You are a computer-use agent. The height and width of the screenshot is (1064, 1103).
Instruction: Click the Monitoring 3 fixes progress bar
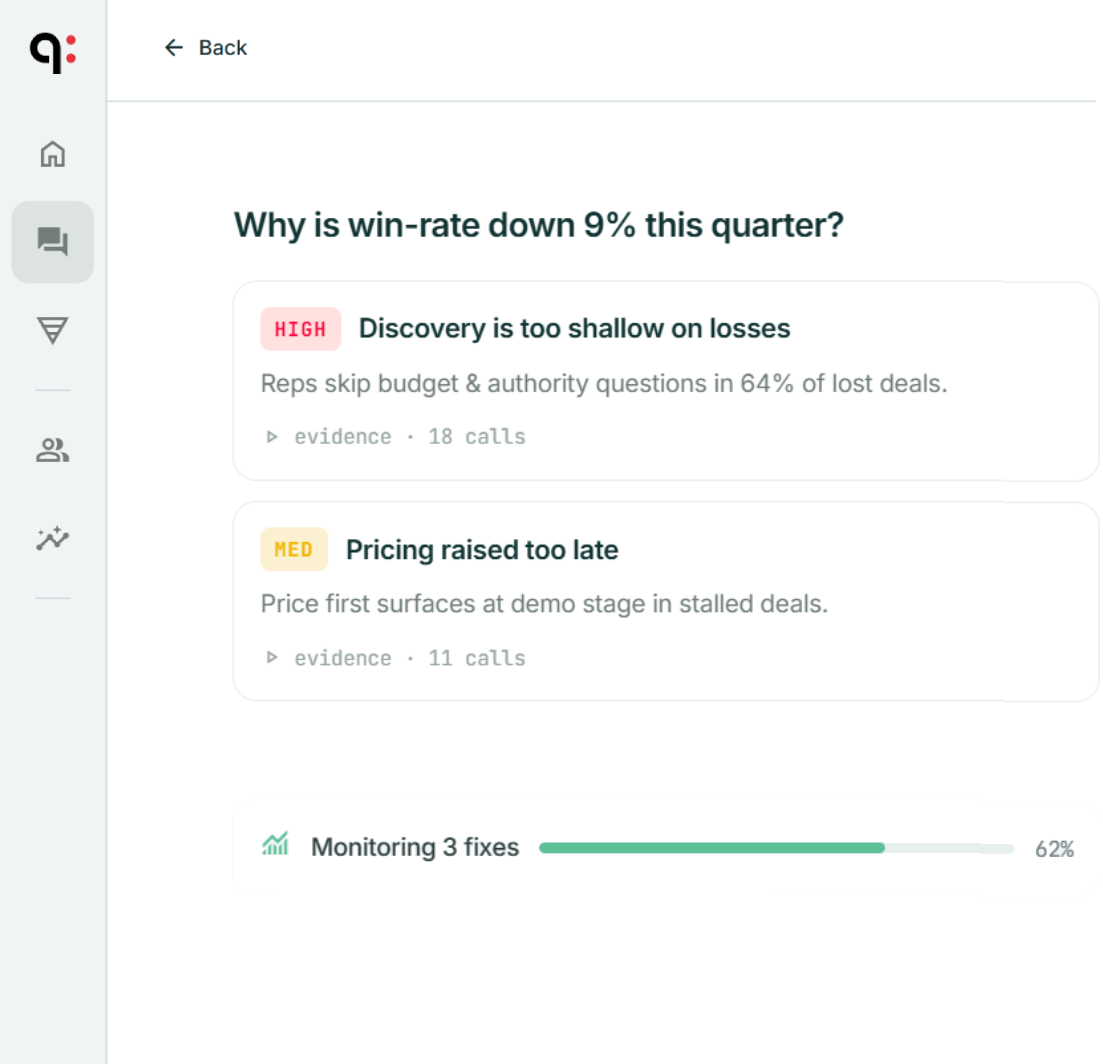point(777,848)
